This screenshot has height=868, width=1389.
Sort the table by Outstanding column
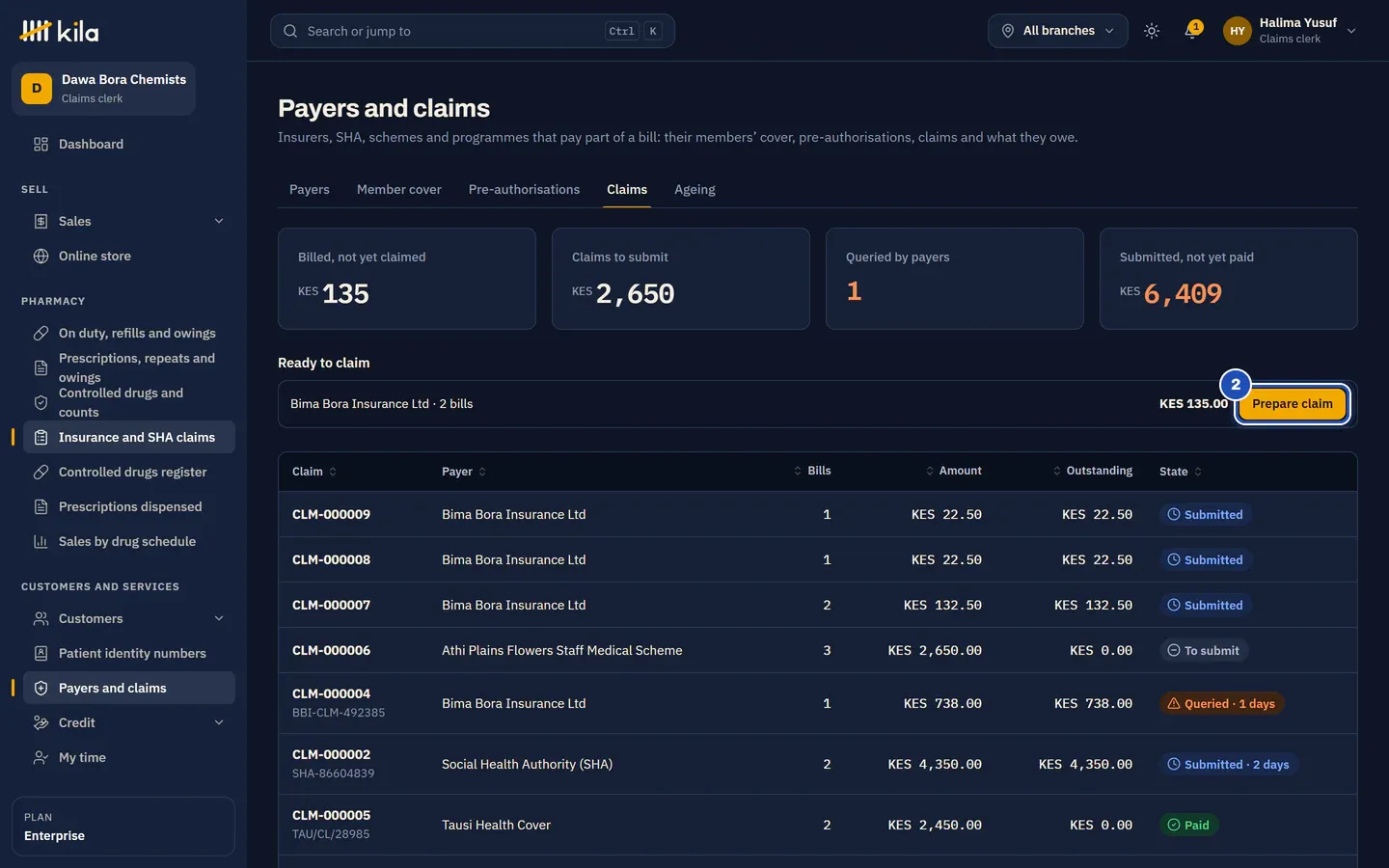[x=1092, y=471]
